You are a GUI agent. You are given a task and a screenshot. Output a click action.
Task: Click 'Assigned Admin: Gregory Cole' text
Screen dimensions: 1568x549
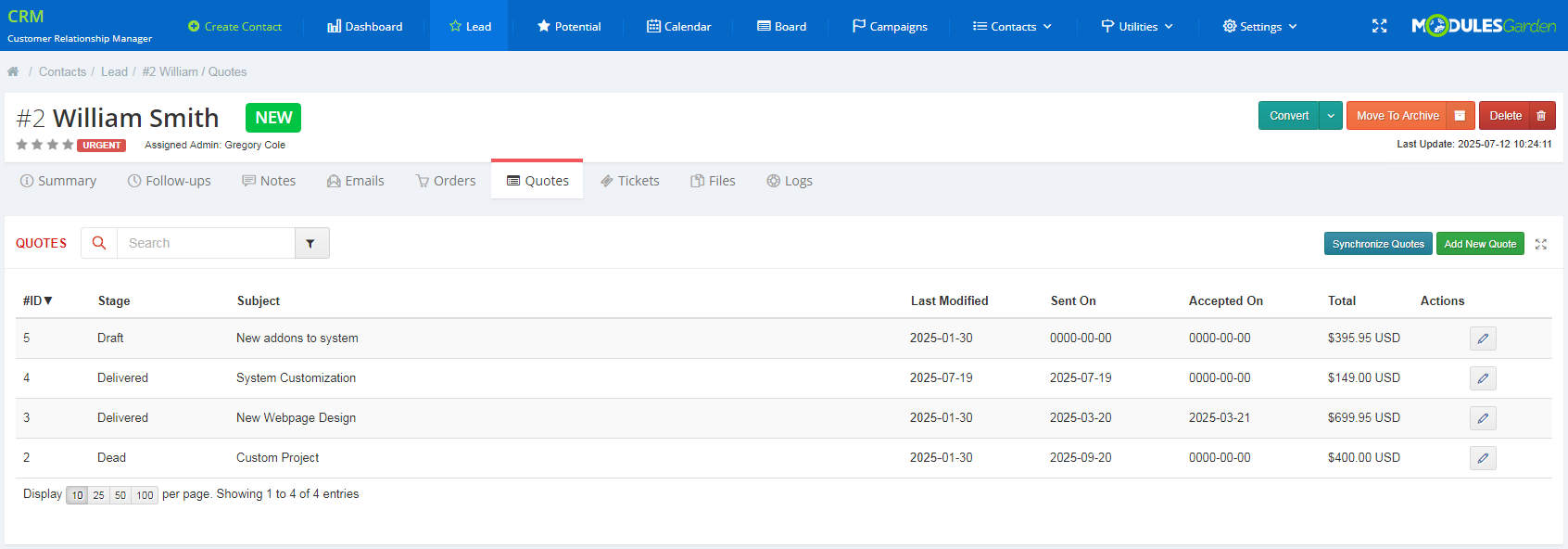(x=215, y=145)
